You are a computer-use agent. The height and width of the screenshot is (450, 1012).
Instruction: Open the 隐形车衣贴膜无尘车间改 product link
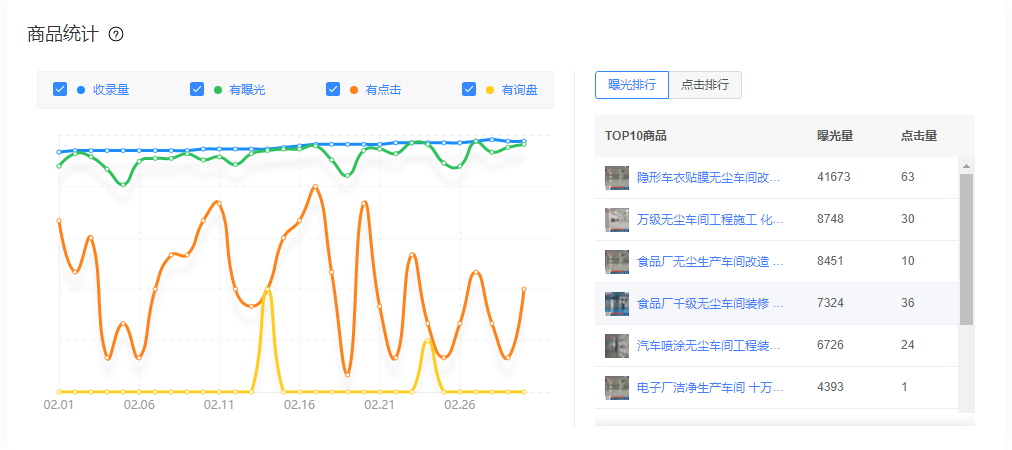click(709, 178)
